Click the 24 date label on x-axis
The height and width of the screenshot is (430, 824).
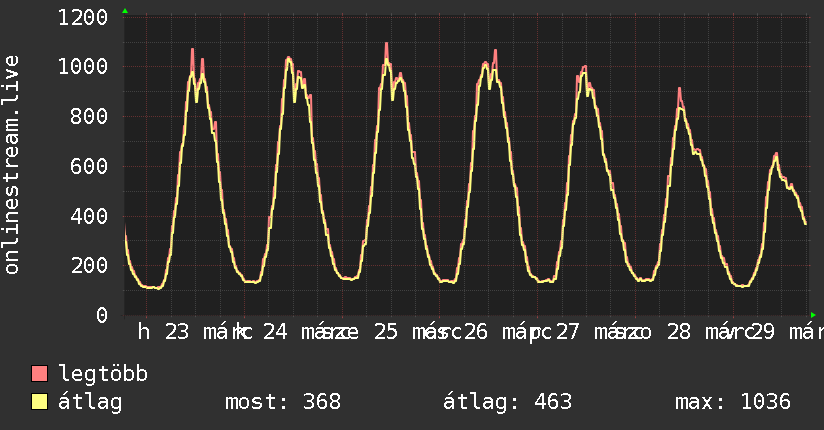[275, 332]
